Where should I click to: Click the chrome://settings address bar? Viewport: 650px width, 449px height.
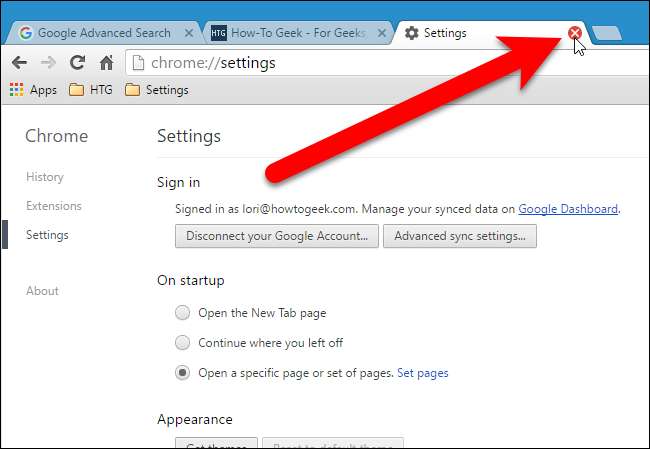click(388, 63)
